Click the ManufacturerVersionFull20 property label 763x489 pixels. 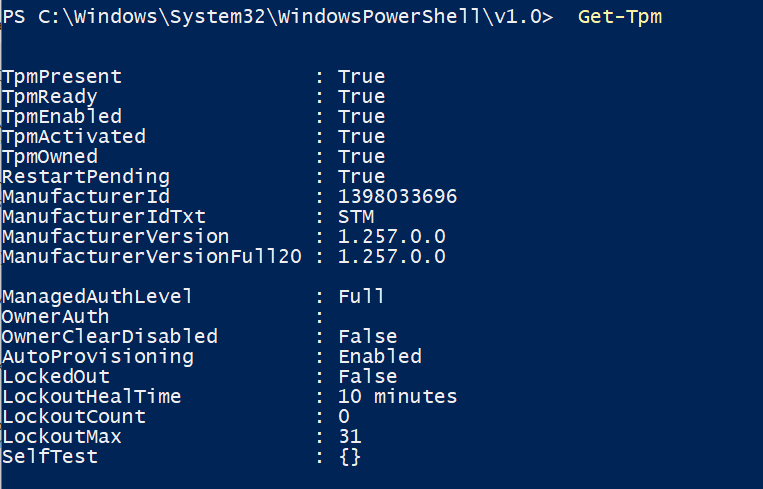[152, 256]
